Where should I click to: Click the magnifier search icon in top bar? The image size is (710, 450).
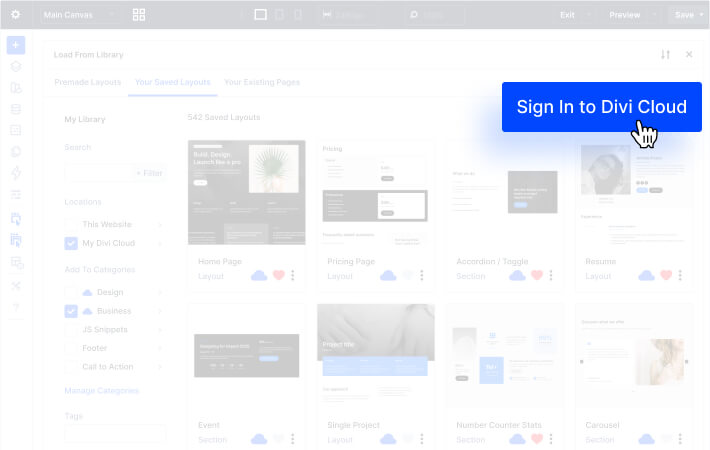(413, 14)
